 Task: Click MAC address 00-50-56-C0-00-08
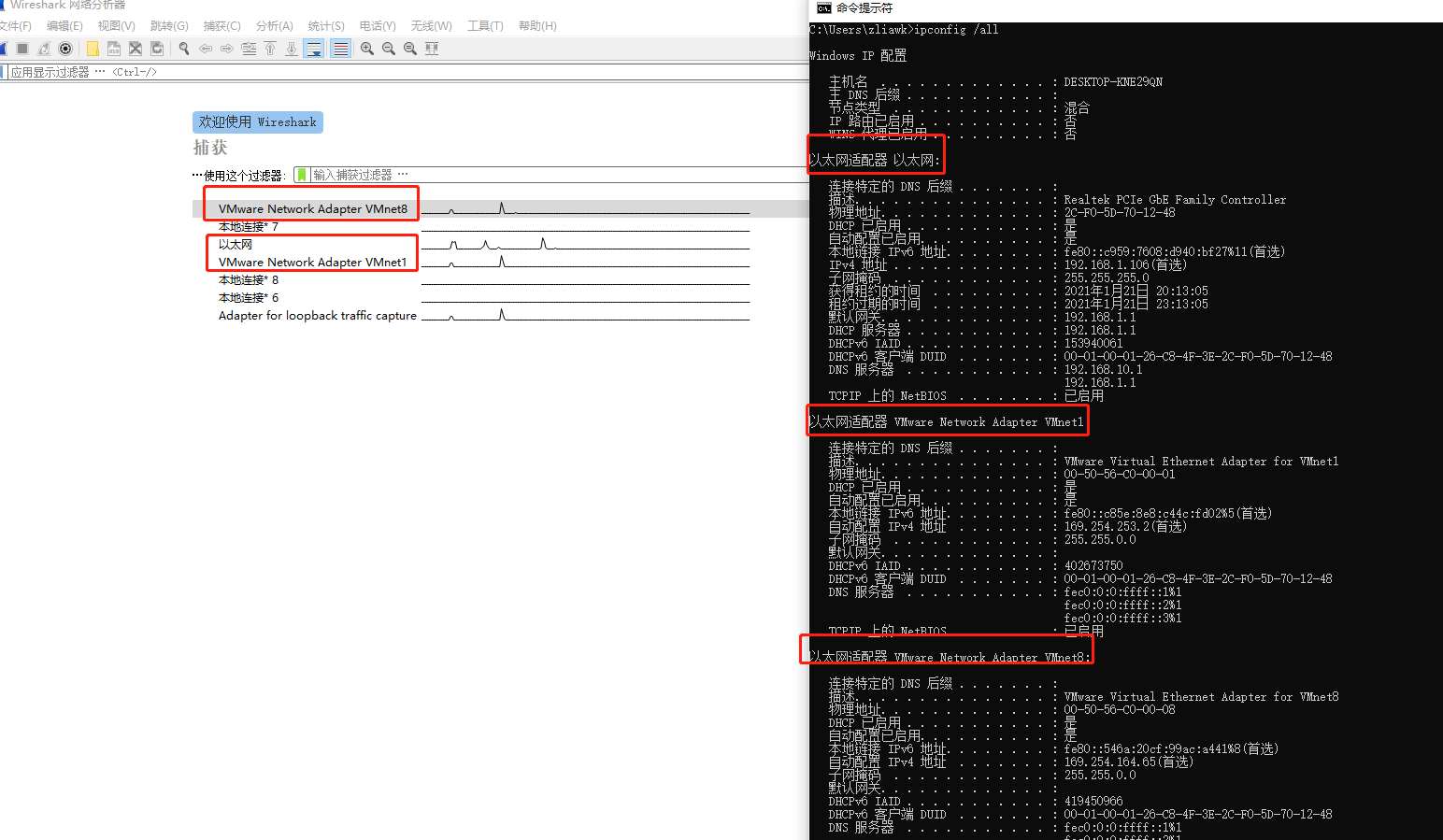click(x=1120, y=710)
